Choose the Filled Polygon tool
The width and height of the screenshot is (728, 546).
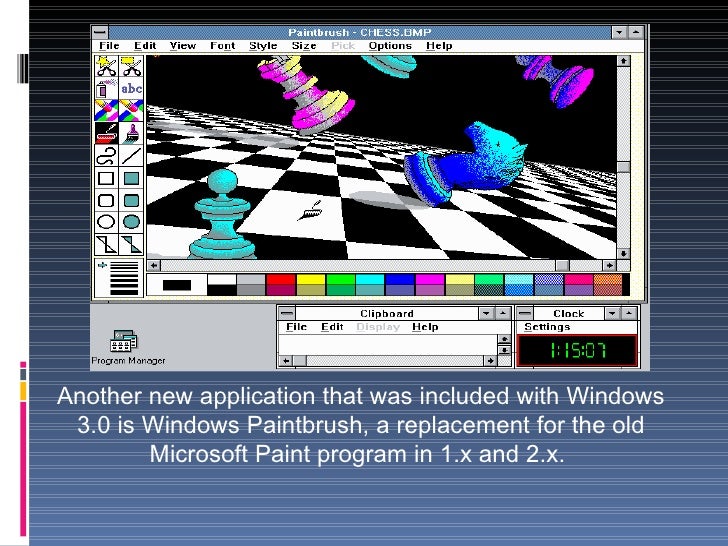pos(131,244)
